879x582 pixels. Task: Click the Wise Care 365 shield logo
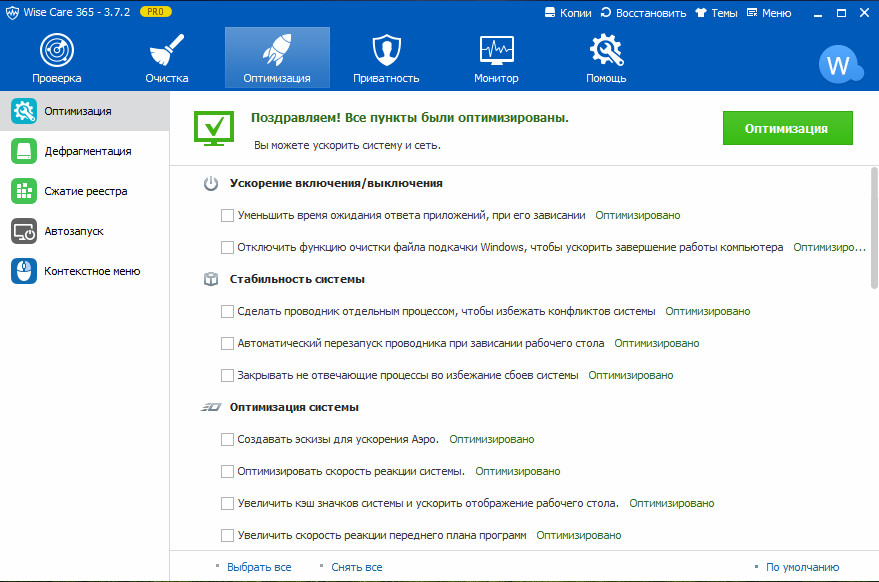tap(12, 12)
